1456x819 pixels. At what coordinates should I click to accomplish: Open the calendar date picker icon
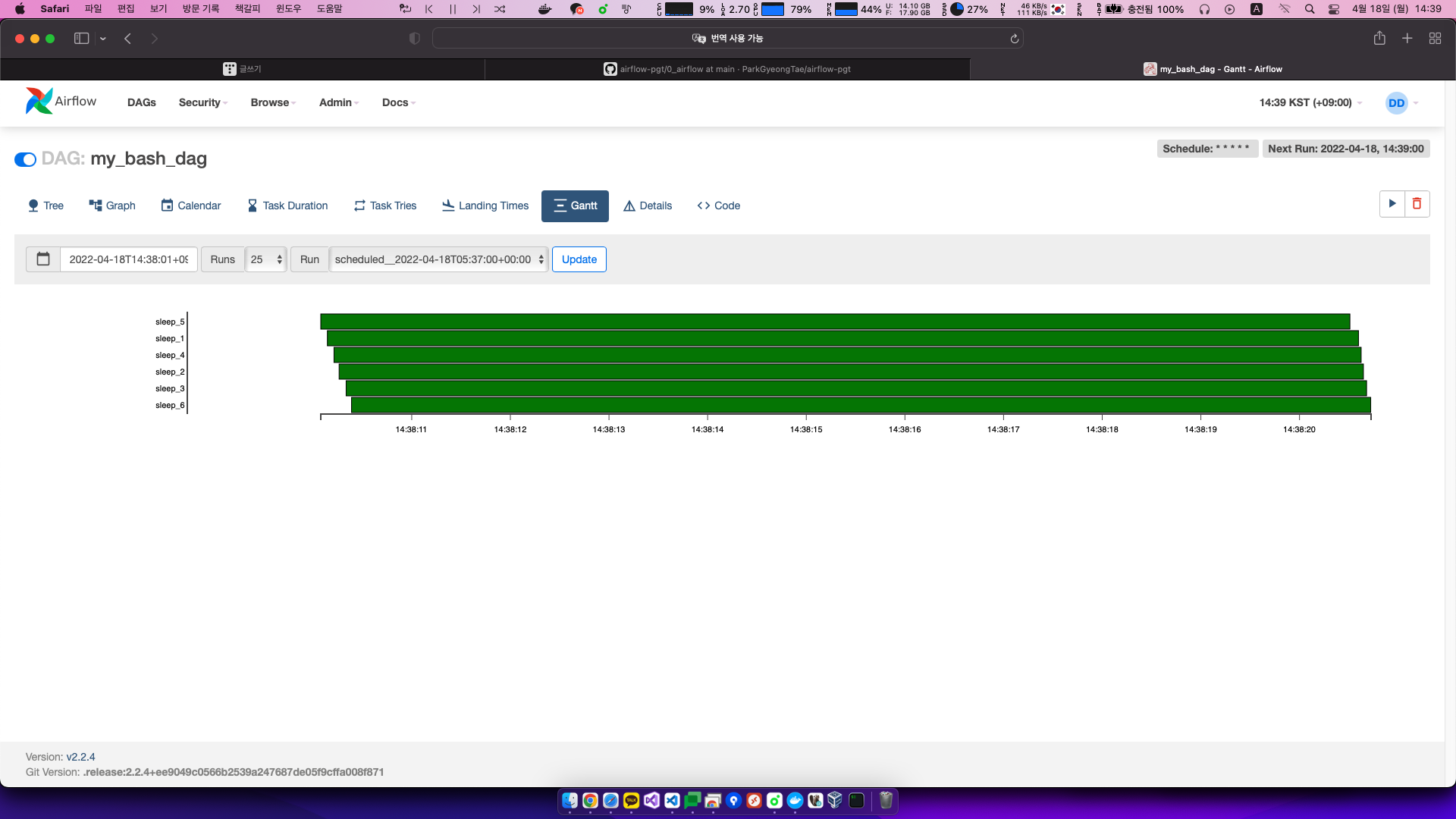[x=43, y=259]
